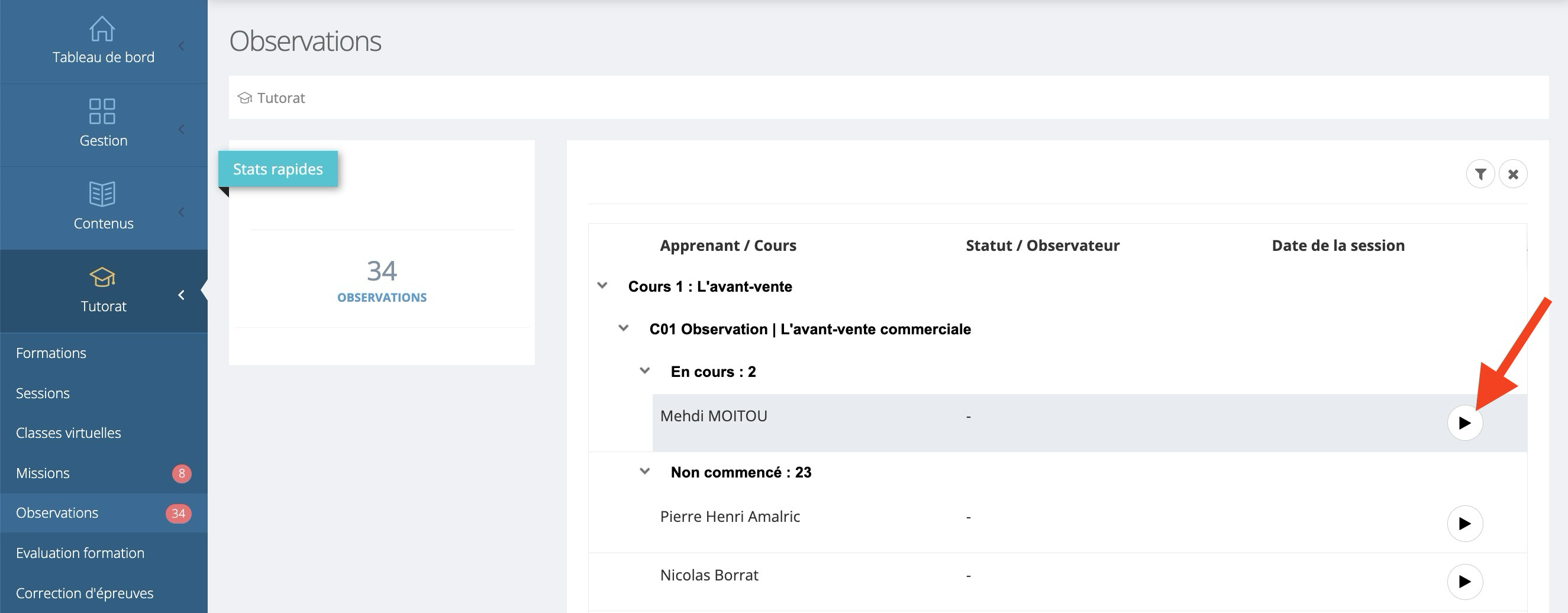Go to Sessions in sidebar menu
The image size is (1568, 613).
click(43, 393)
